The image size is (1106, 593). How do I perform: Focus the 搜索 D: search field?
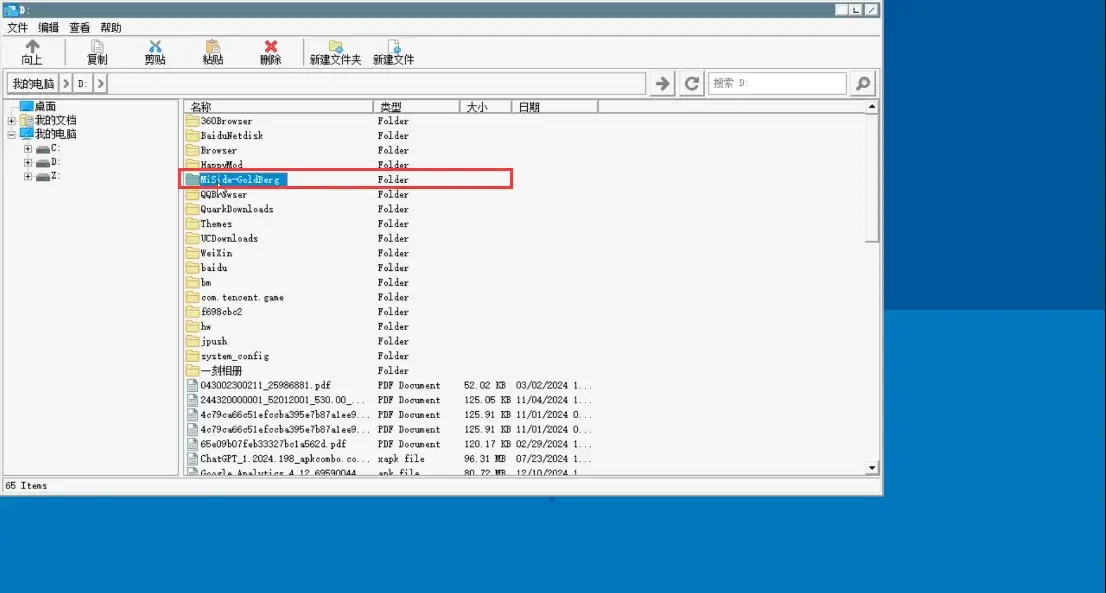(777, 84)
